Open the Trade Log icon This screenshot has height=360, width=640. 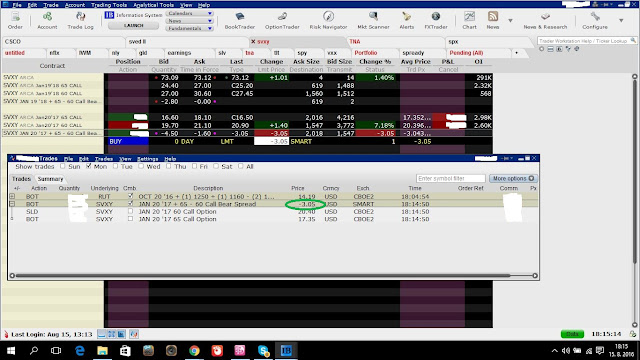[x=80, y=21]
